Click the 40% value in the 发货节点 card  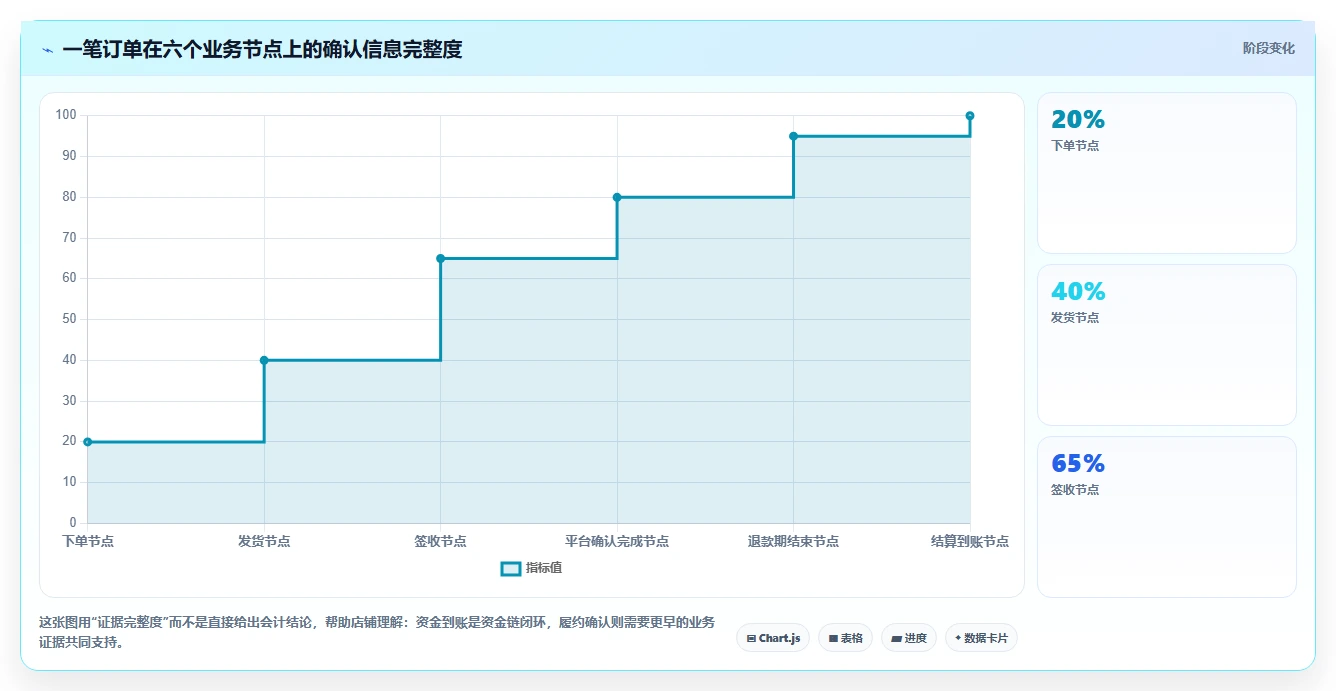pos(1078,292)
